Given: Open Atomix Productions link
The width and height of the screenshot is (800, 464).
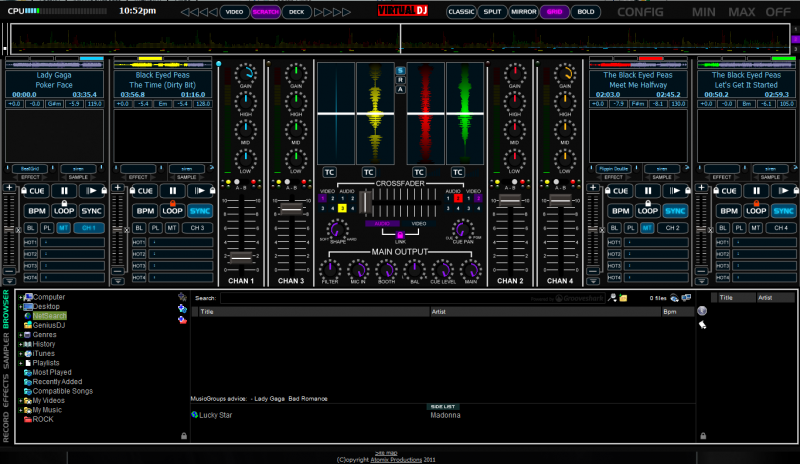Looking at the screenshot, I should 396,460.
